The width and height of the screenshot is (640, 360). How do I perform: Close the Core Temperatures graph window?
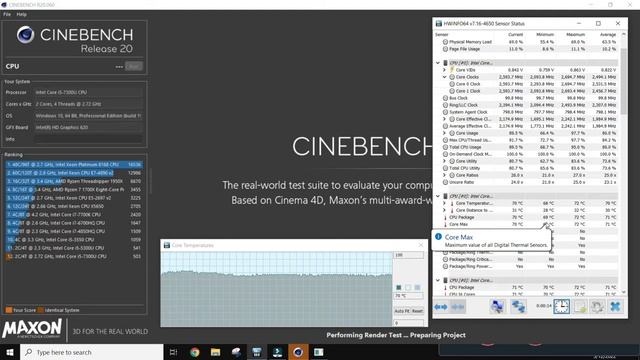(421, 245)
